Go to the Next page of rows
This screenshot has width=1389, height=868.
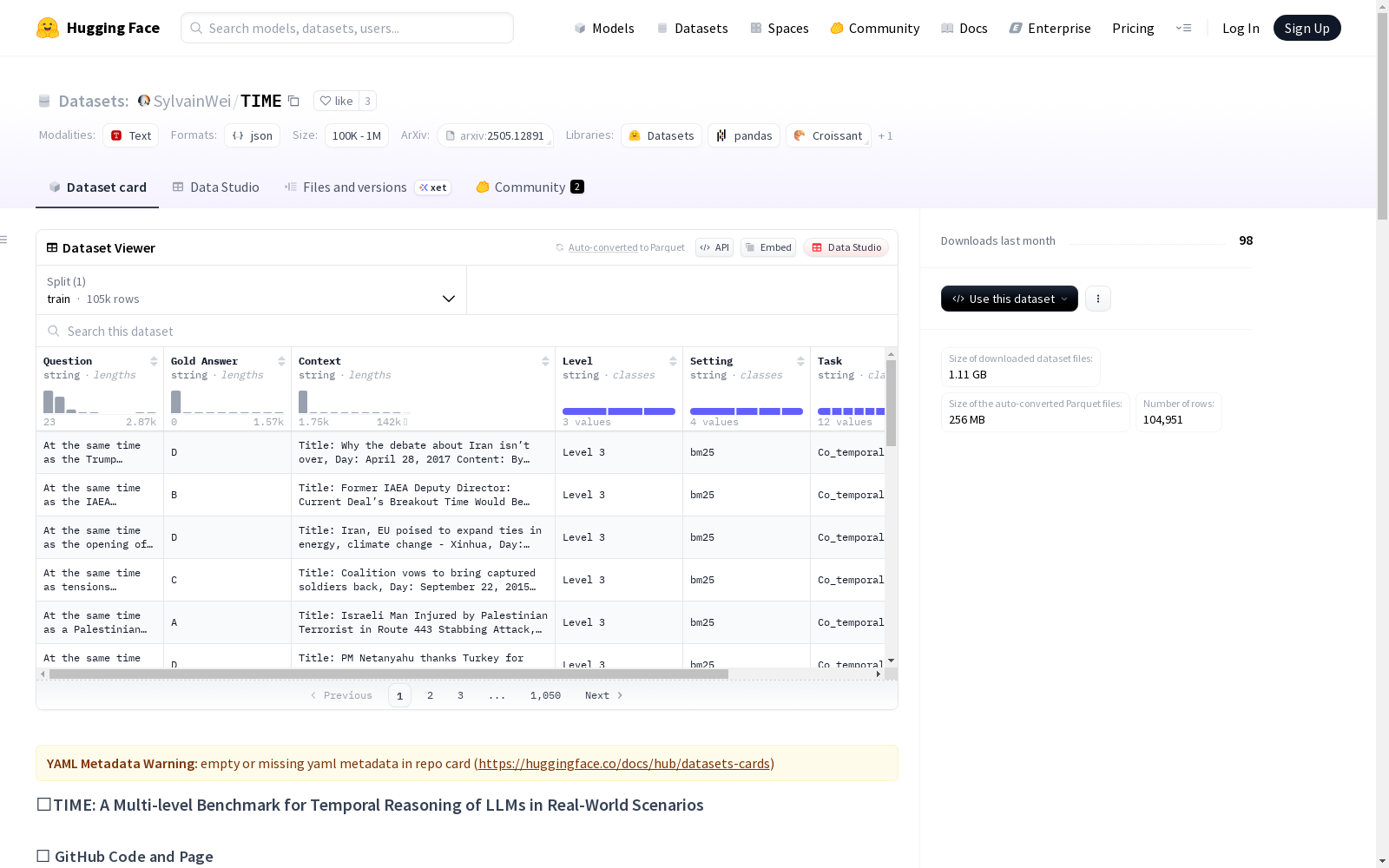[604, 695]
